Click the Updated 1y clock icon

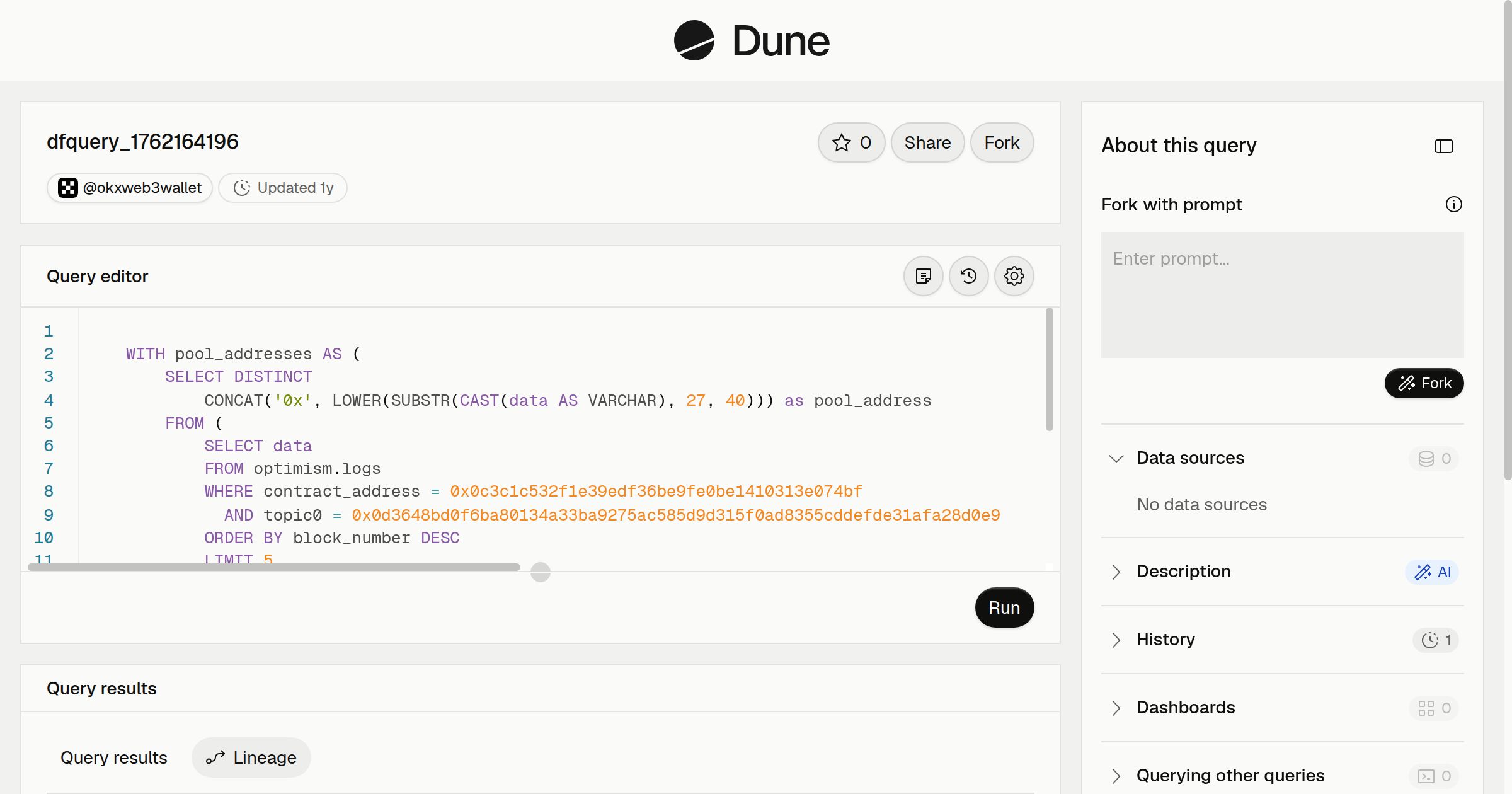tap(242, 188)
